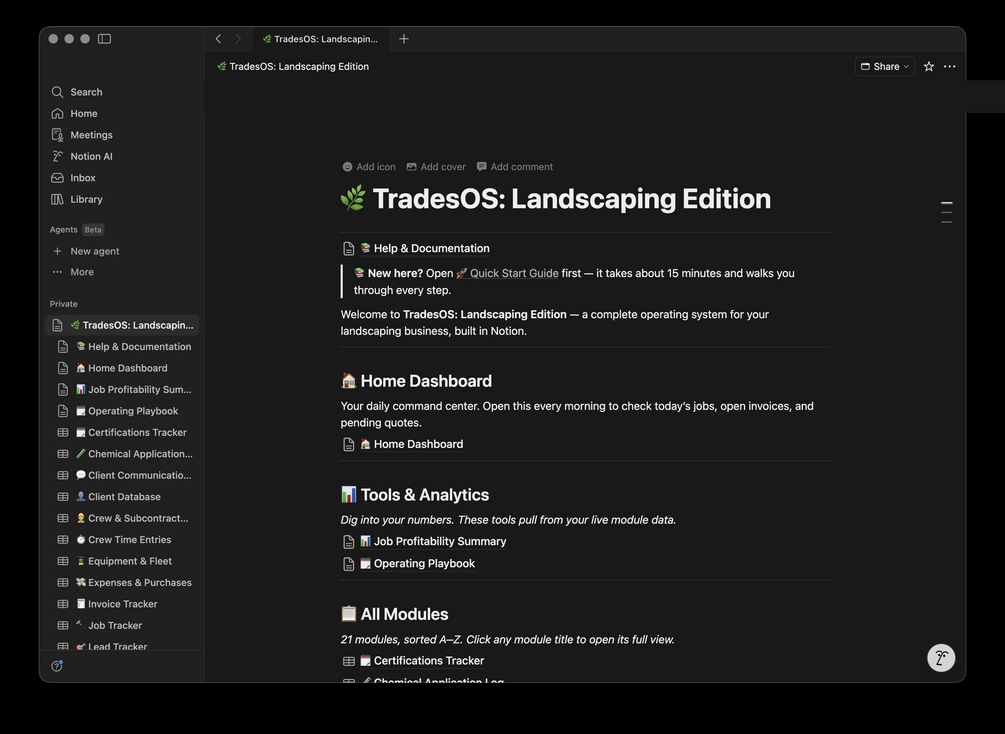The image size is (1005, 734).
Task: Open Job Tracker in sidebar
Action: click(122, 626)
